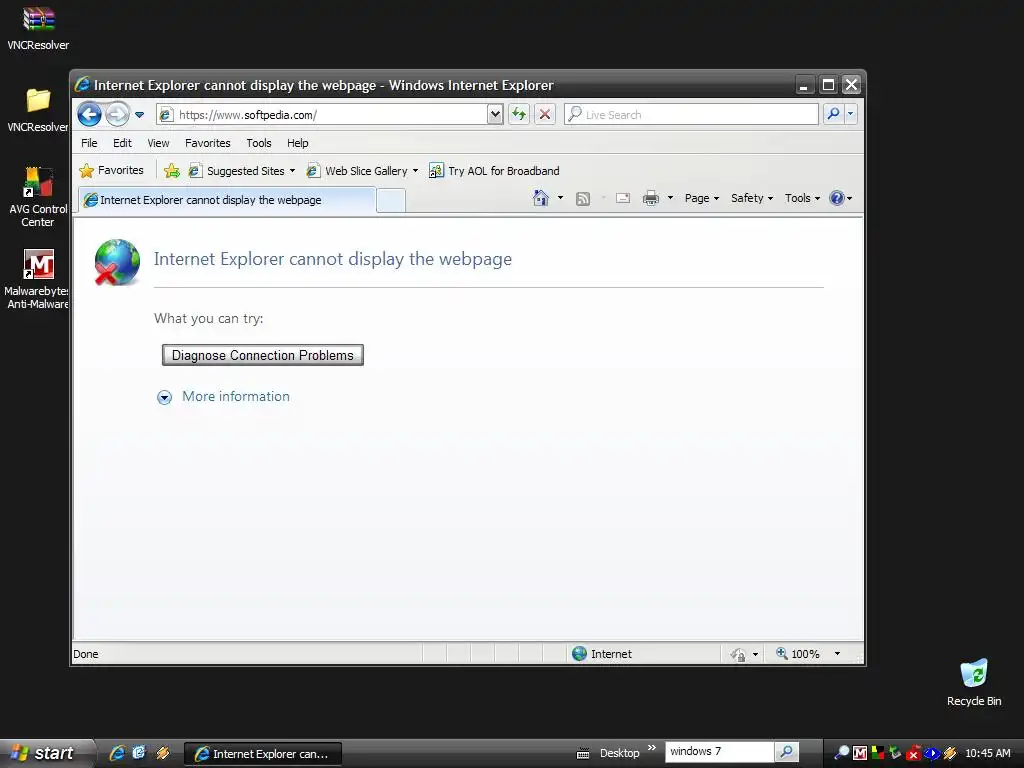
Task: Open the Help menu
Action: 297,143
